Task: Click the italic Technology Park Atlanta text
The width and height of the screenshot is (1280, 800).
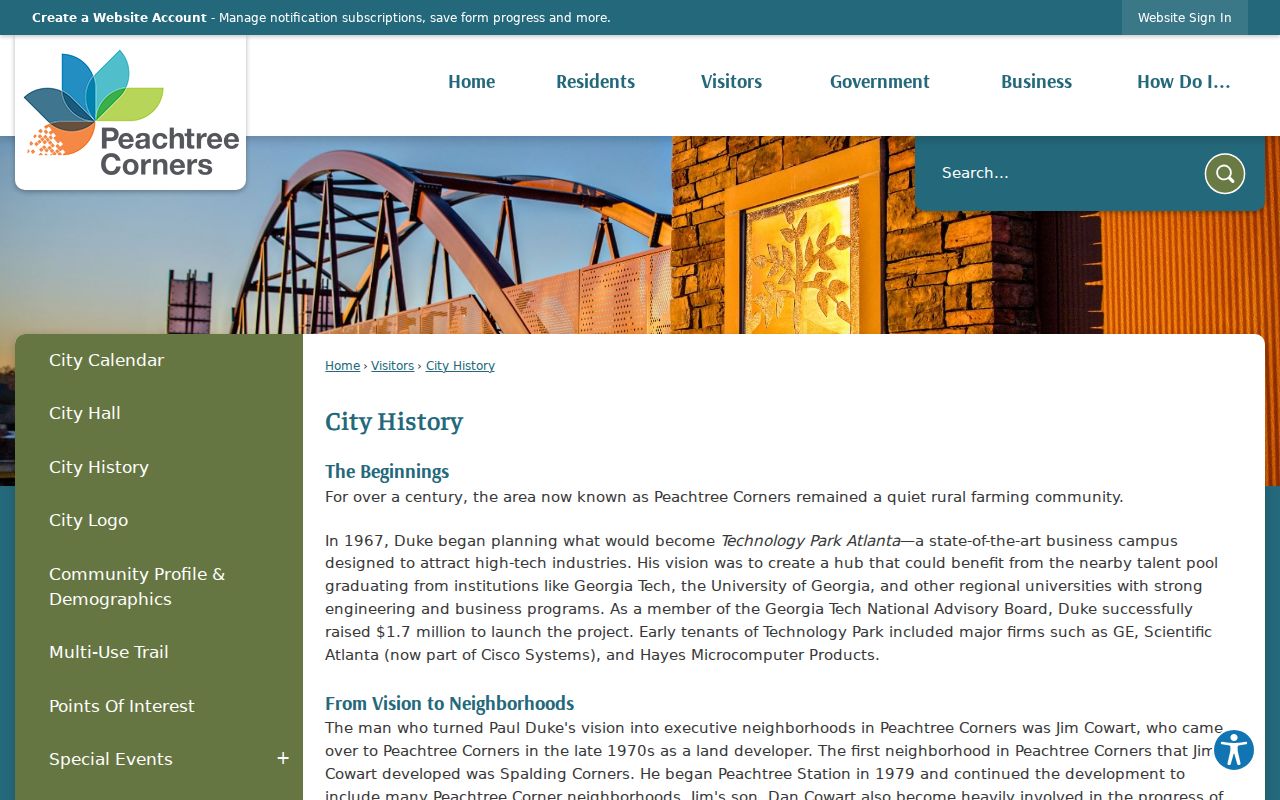Action: [811, 541]
